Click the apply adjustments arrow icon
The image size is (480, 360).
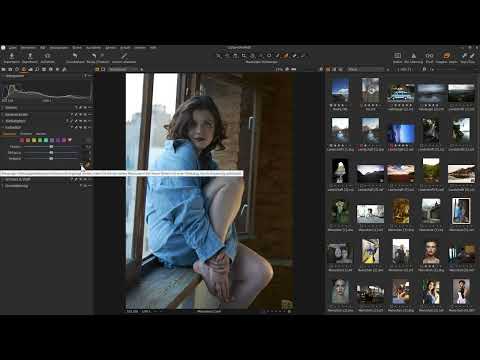point(472,56)
